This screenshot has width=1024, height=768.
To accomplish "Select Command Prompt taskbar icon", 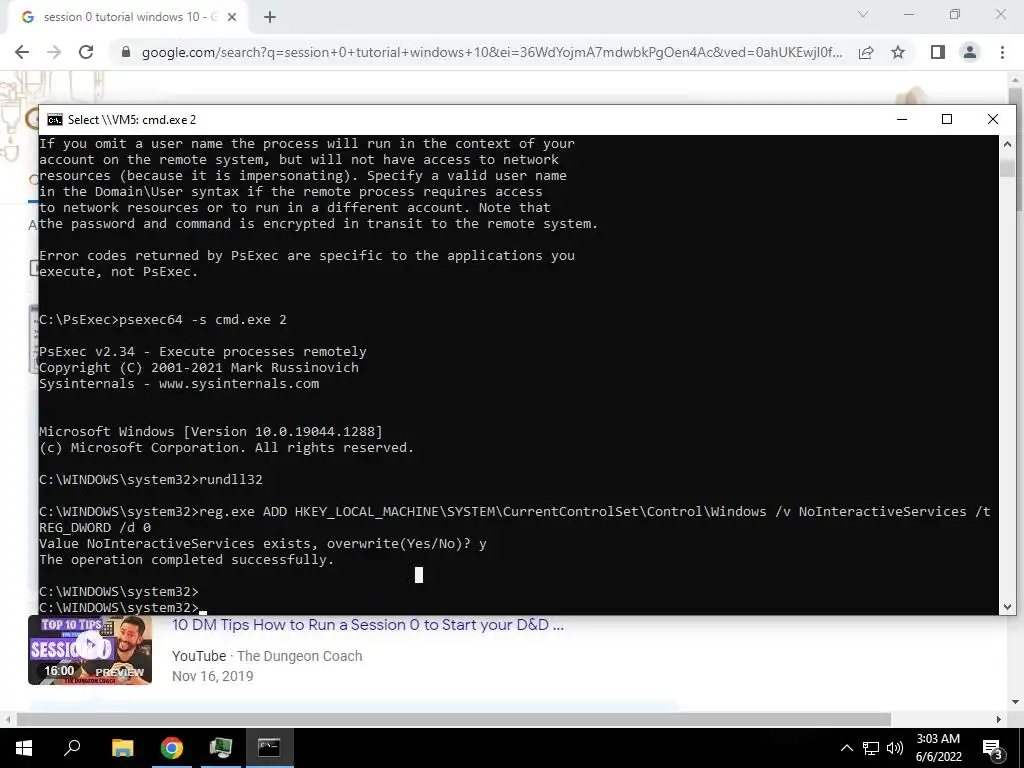I will coord(269,747).
